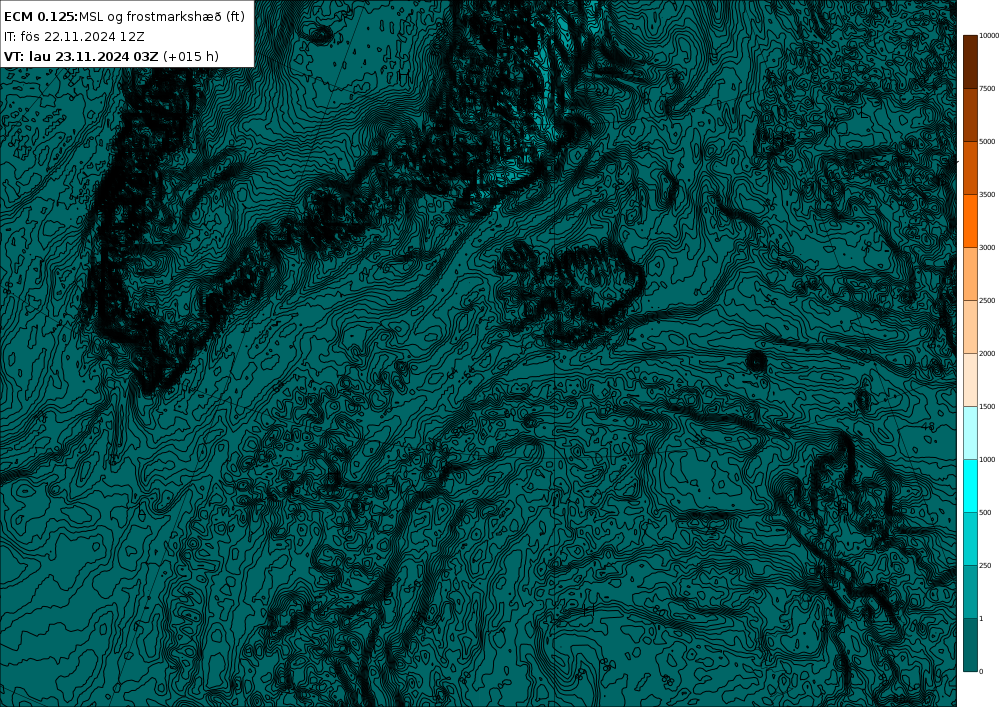Select the bright orange 3000–3500 colorbar segment
This screenshot has width=1000, height=707.
tap(970, 221)
